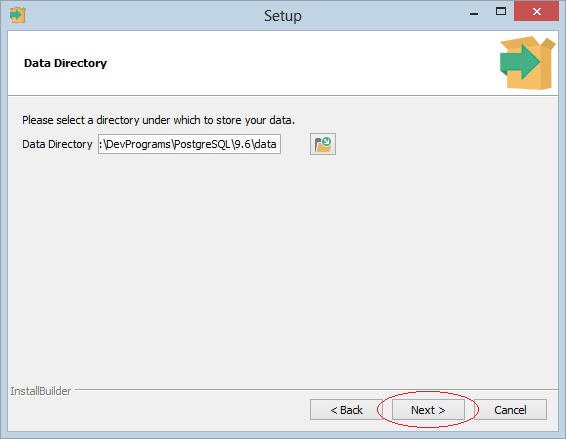Click the bold Data Directory heading
The height and width of the screenshot is (439, 566).
(65, 63)
